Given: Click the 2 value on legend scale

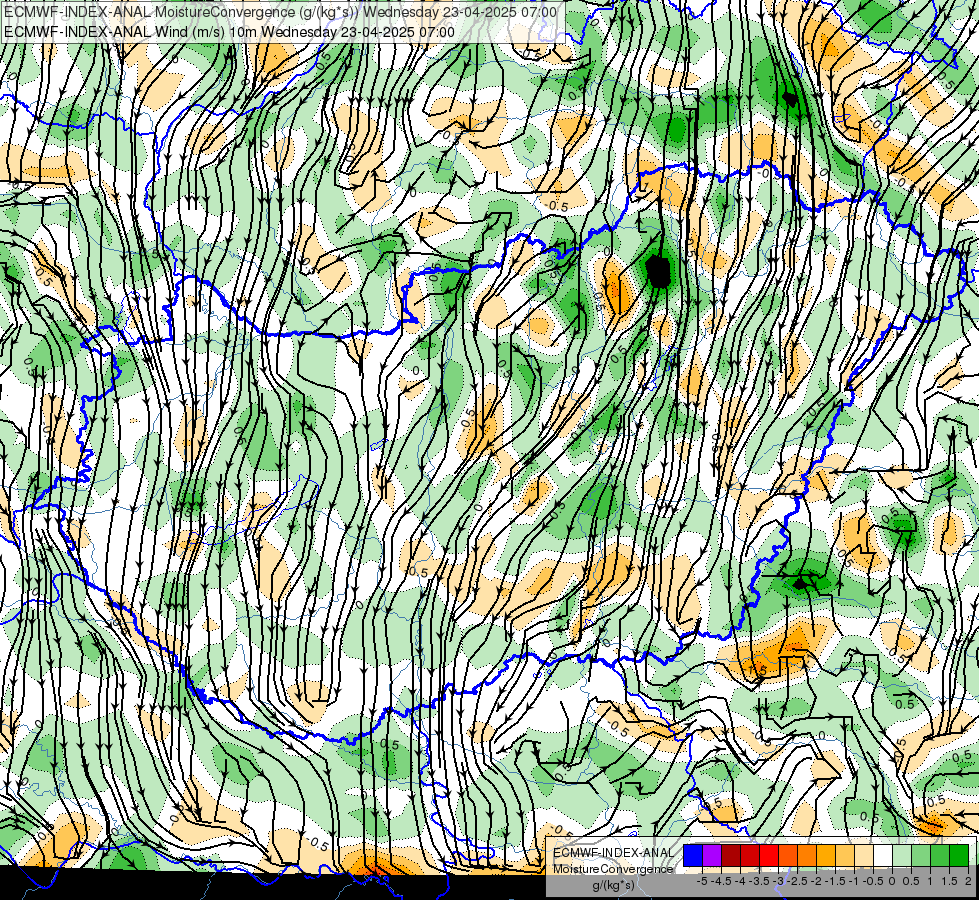Looking at the screenshot, I should (968, 881).
